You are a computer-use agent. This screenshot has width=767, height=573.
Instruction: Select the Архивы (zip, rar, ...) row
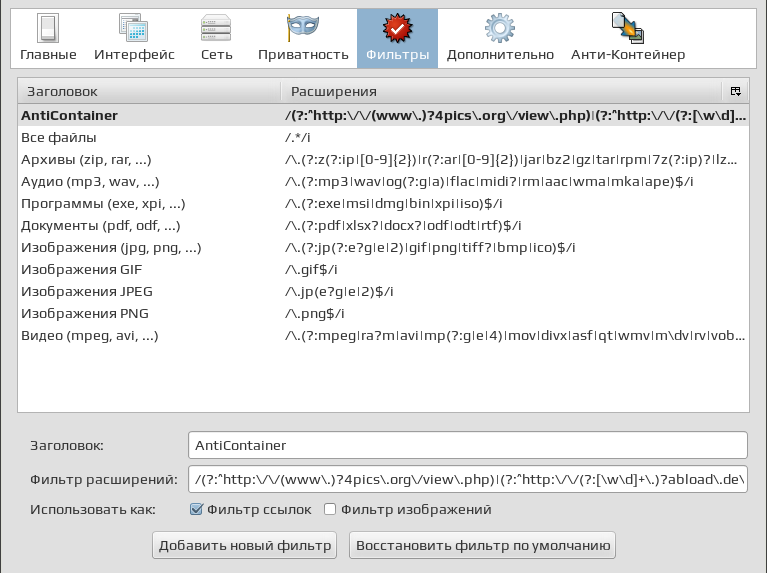383,160
